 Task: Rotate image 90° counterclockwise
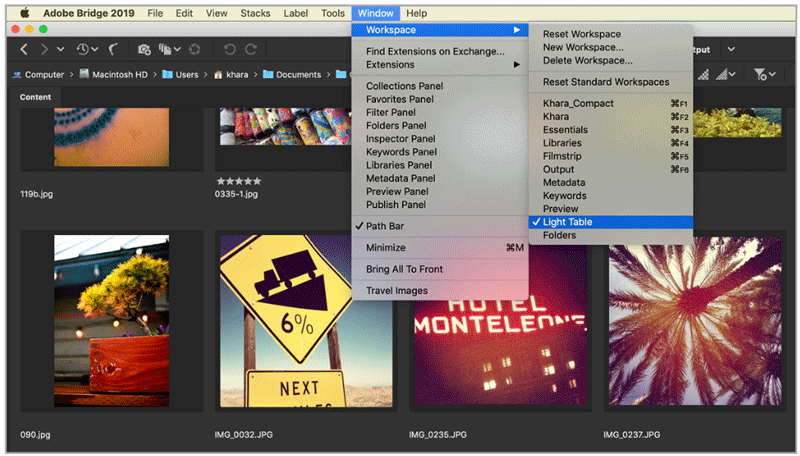(x=230, y=49)
